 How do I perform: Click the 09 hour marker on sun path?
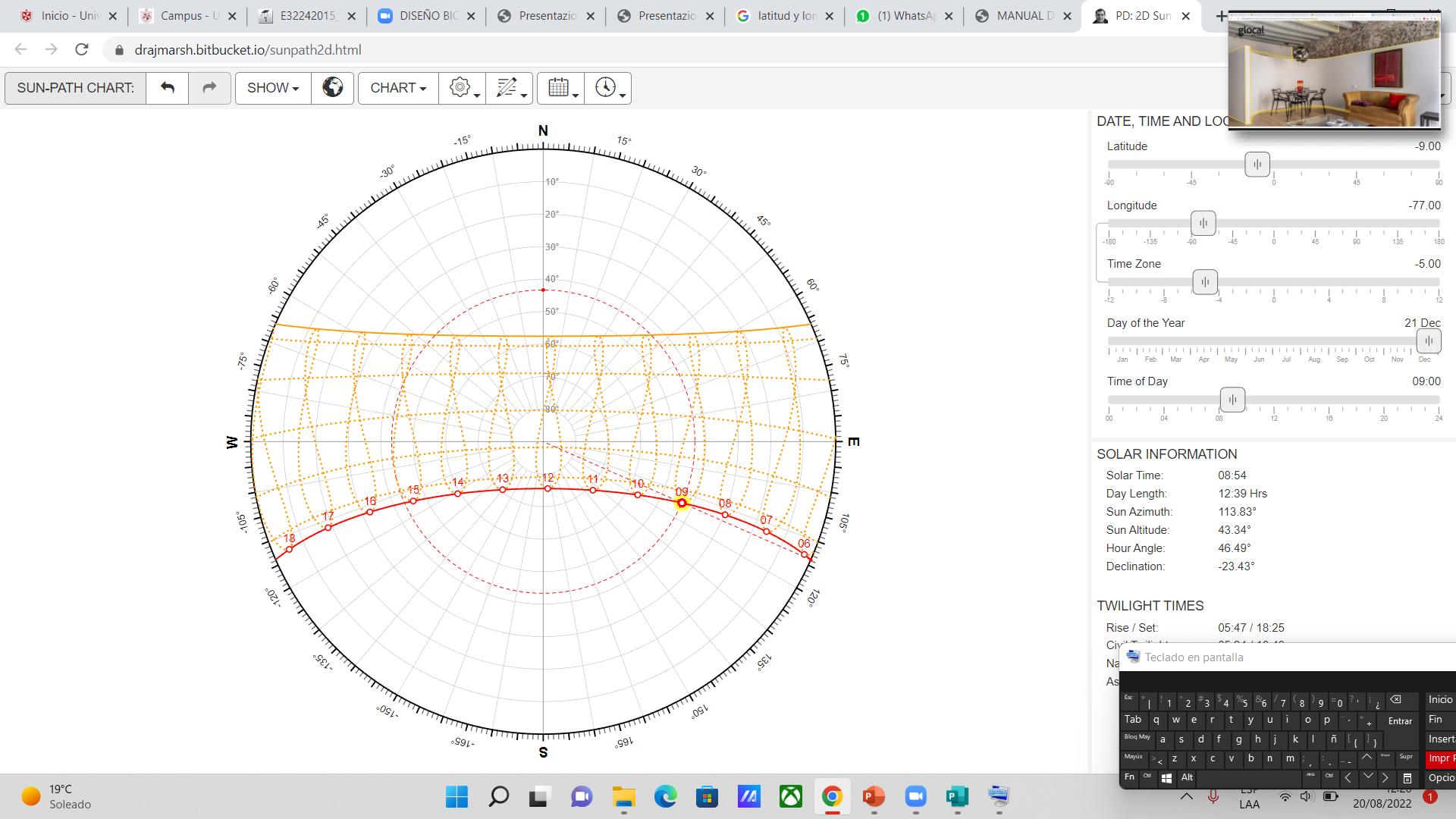pos(682,503)
